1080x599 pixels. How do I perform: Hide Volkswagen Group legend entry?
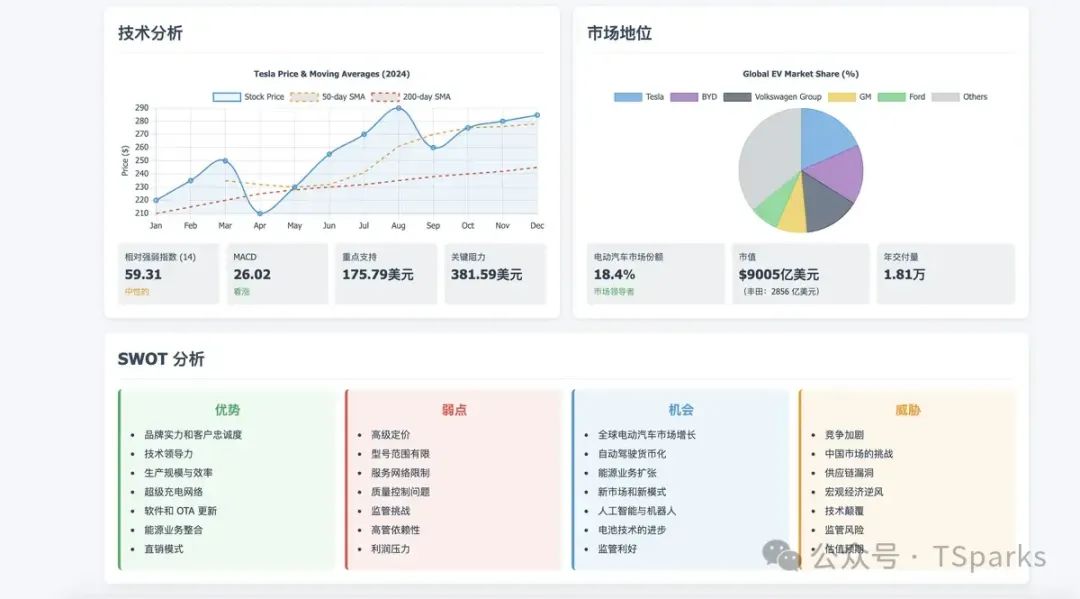click(737, 97)
